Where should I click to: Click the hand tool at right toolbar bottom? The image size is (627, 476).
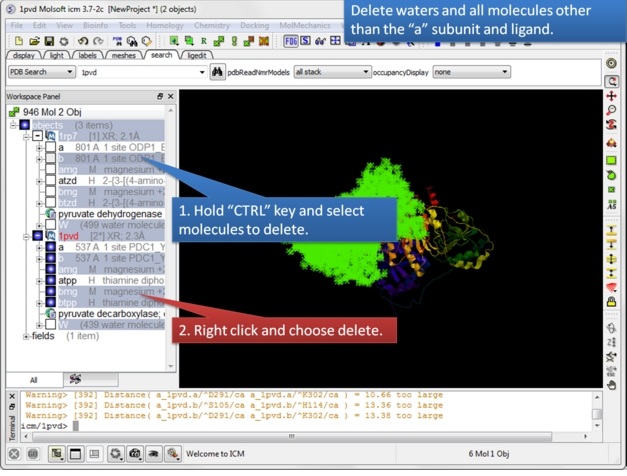coord(612,384)
